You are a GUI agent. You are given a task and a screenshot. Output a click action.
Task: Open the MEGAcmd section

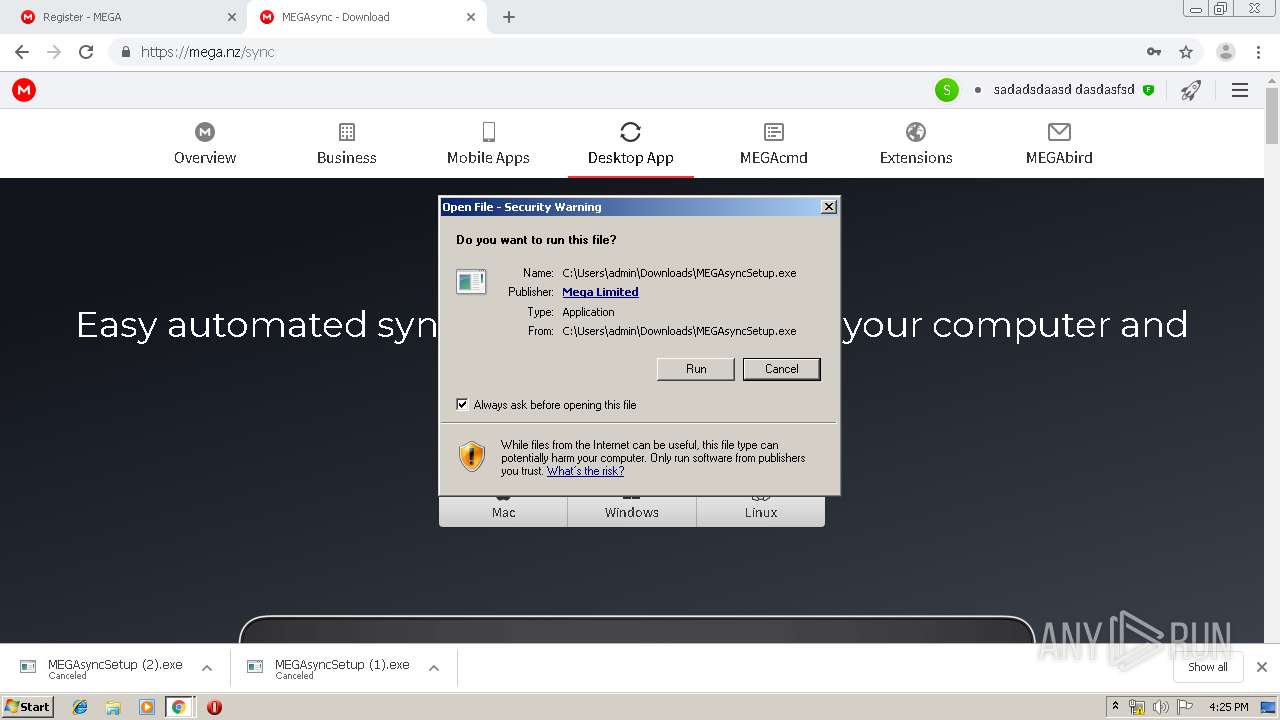[x=774, y=143]
